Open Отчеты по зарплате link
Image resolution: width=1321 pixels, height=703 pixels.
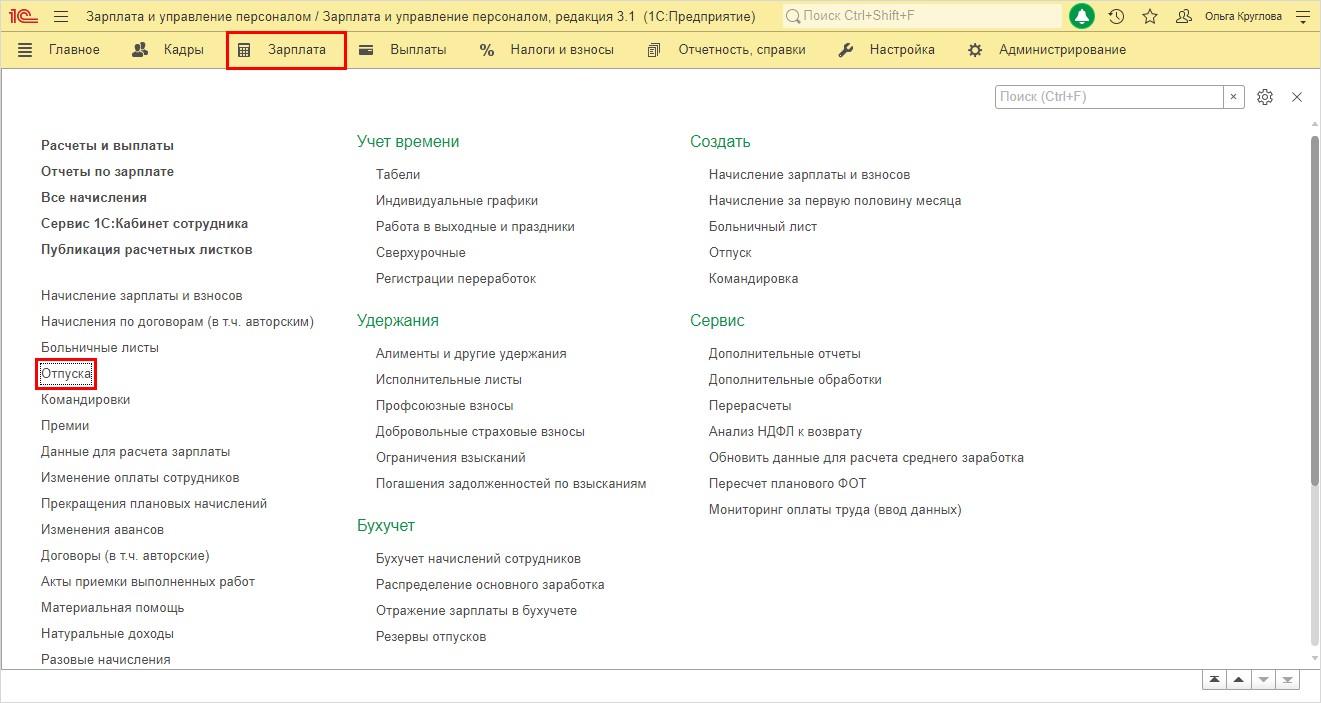pyautogui.click(x=107, y=171)
